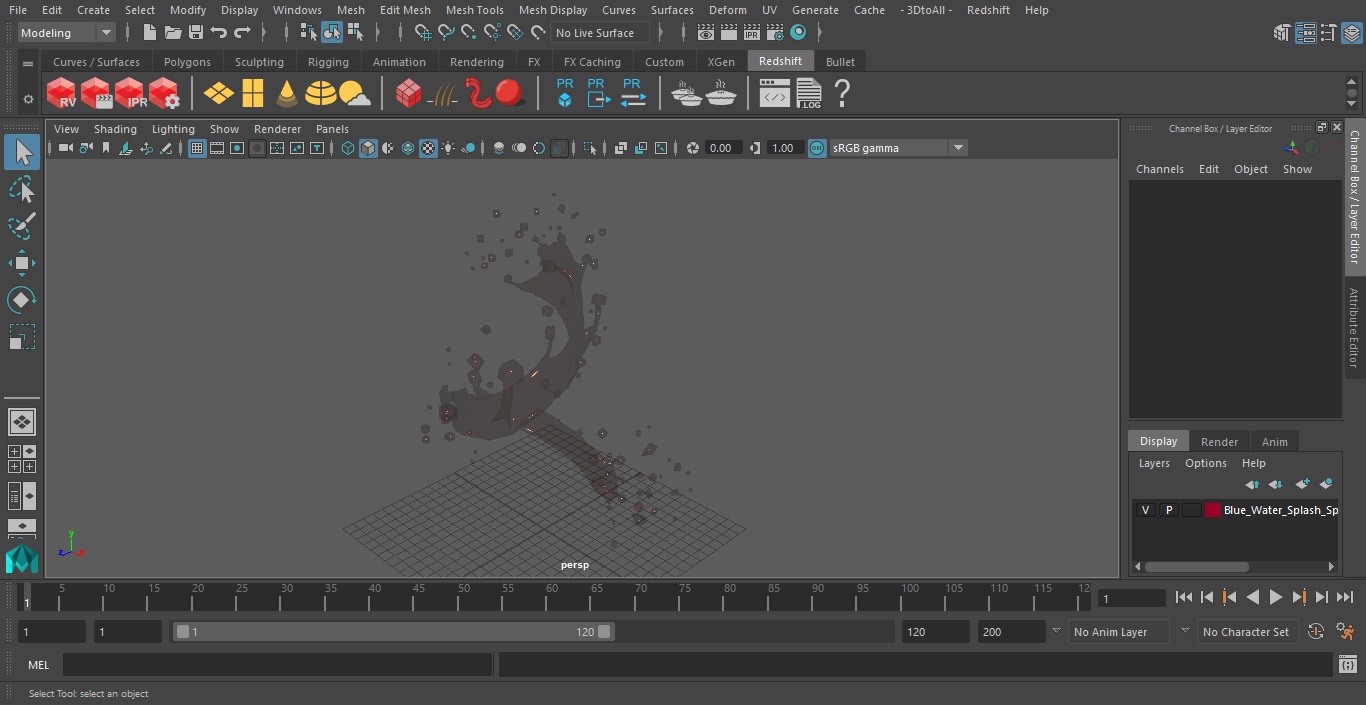Viewport: 1366px width, 705px height.
Task: Open the Modeling menu set dropdown
Action: click(67, 33)
